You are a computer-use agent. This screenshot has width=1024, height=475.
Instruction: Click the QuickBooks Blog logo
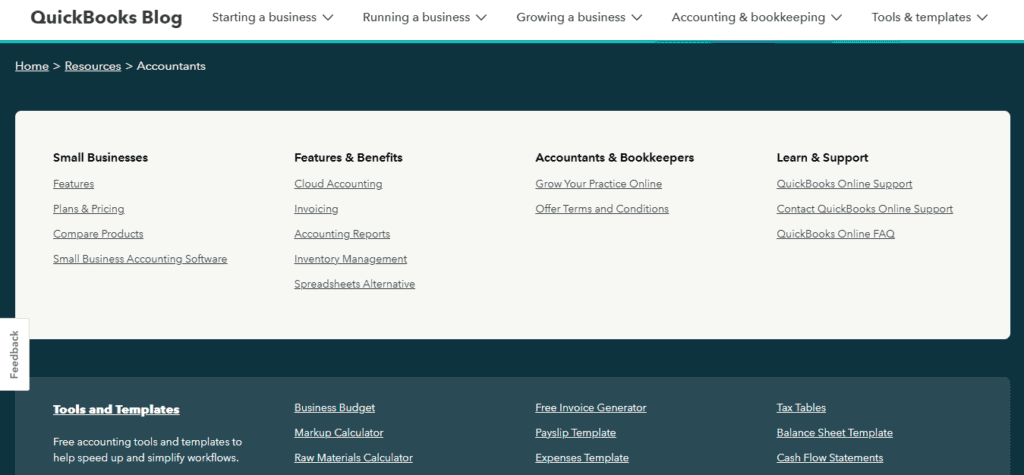pyautogui.click(x=106, y=18)
